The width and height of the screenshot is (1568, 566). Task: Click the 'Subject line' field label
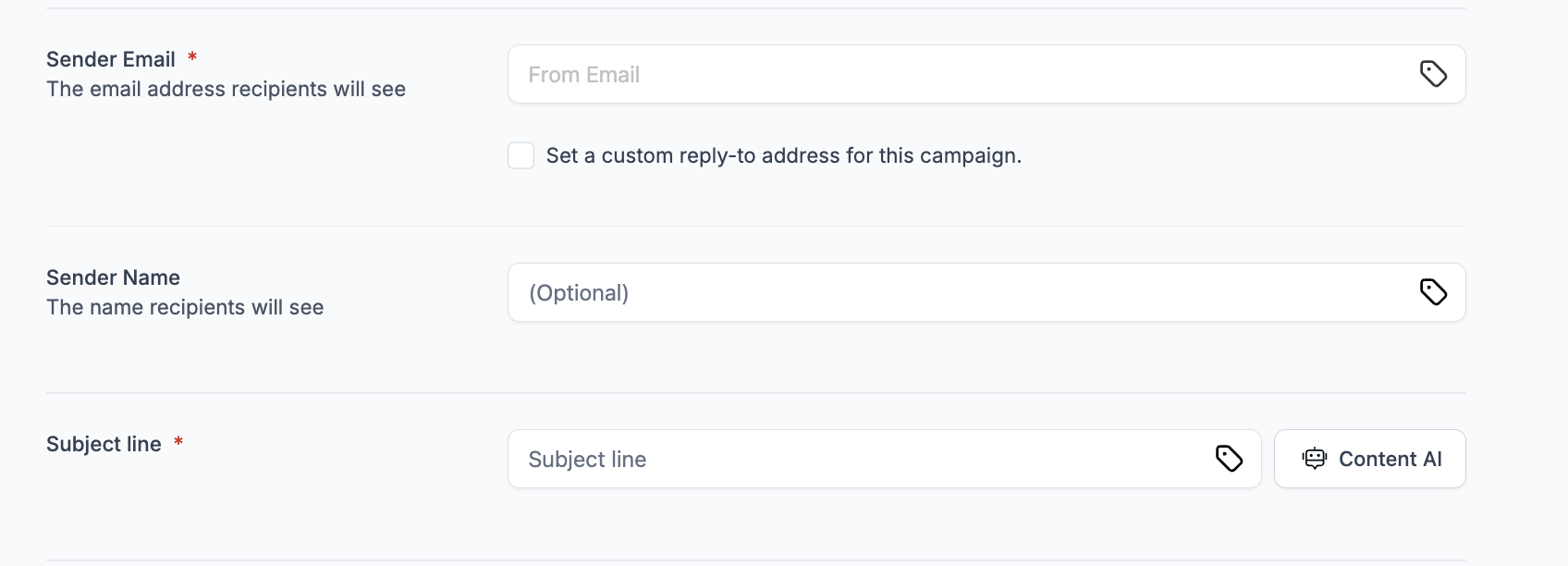click(104, 444)
